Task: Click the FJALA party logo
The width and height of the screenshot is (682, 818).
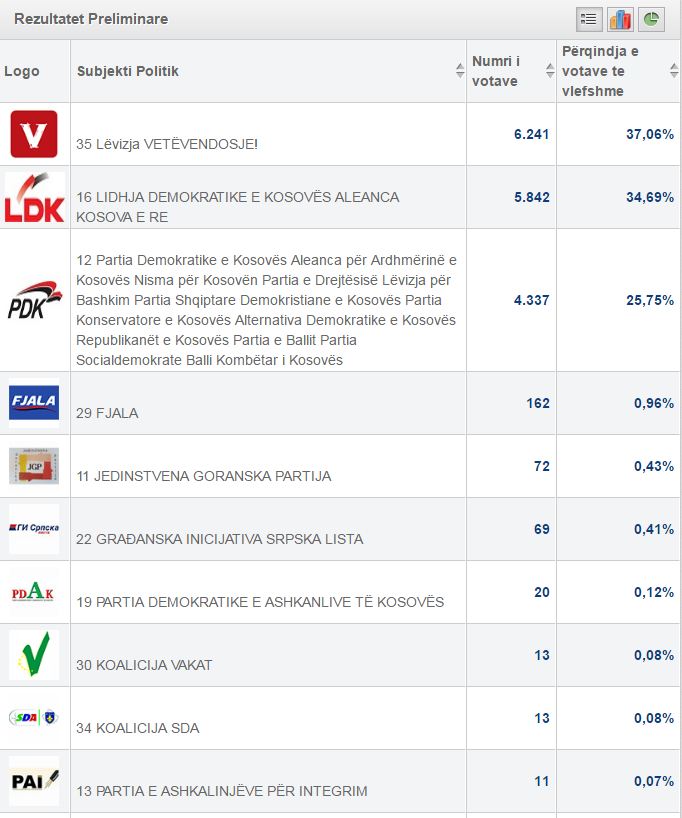Action: [x=34, y=403]
